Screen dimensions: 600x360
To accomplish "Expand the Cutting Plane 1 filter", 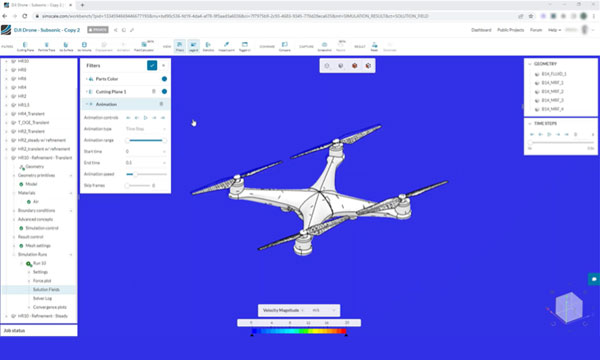I will 86,91.
